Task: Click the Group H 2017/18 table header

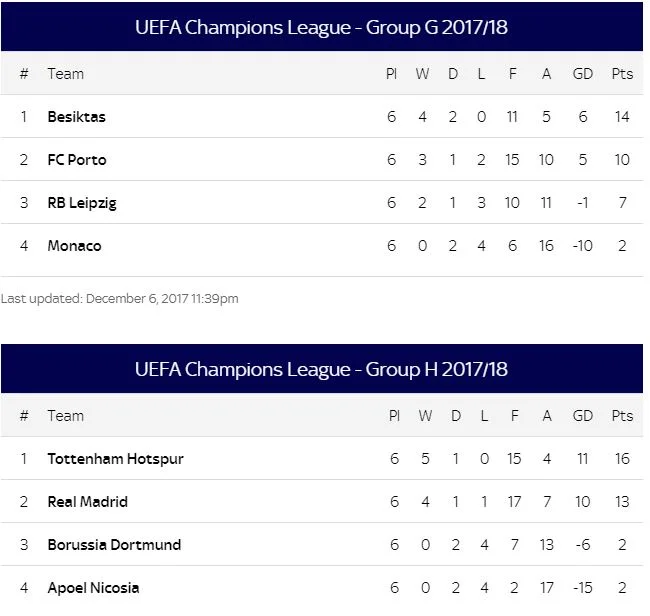Action: tap(321, 369)
